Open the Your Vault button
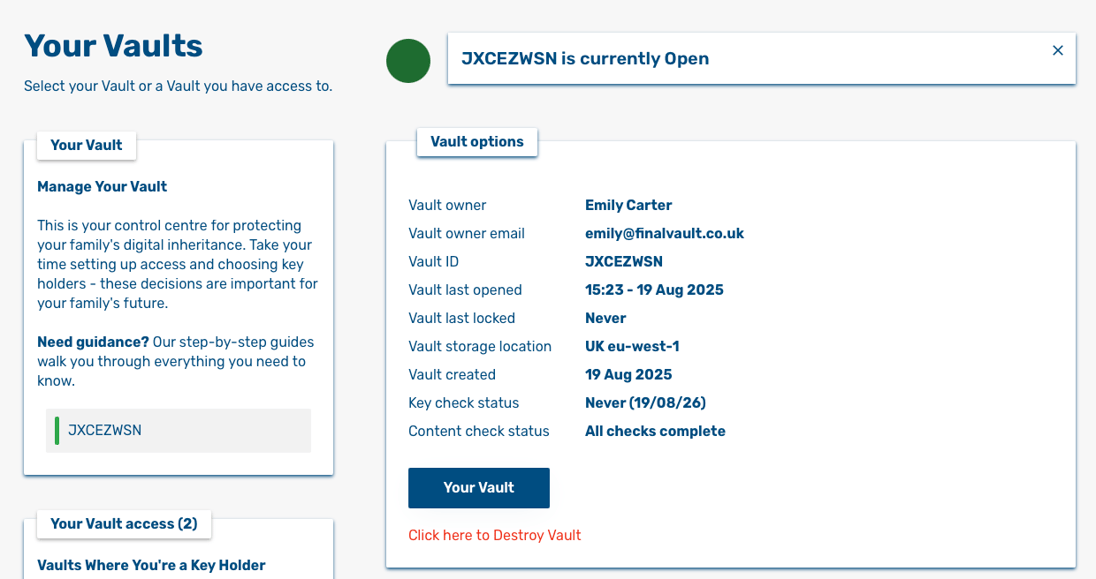The width and height of the screenshot is (1096, 579). 478,488
